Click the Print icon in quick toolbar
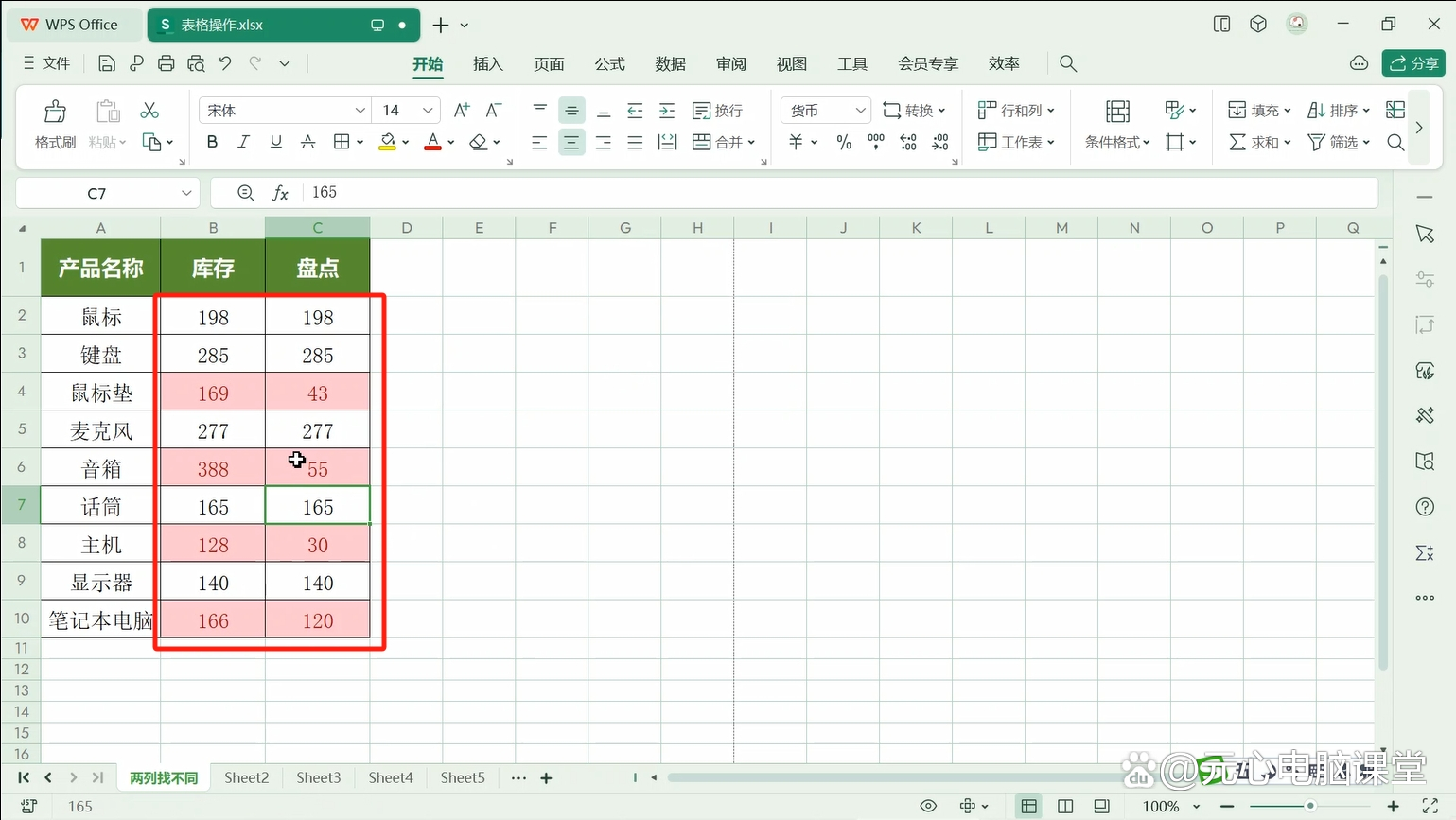Image resolution: width=1456 pixels, height=820 pixels. coord(167,63)
